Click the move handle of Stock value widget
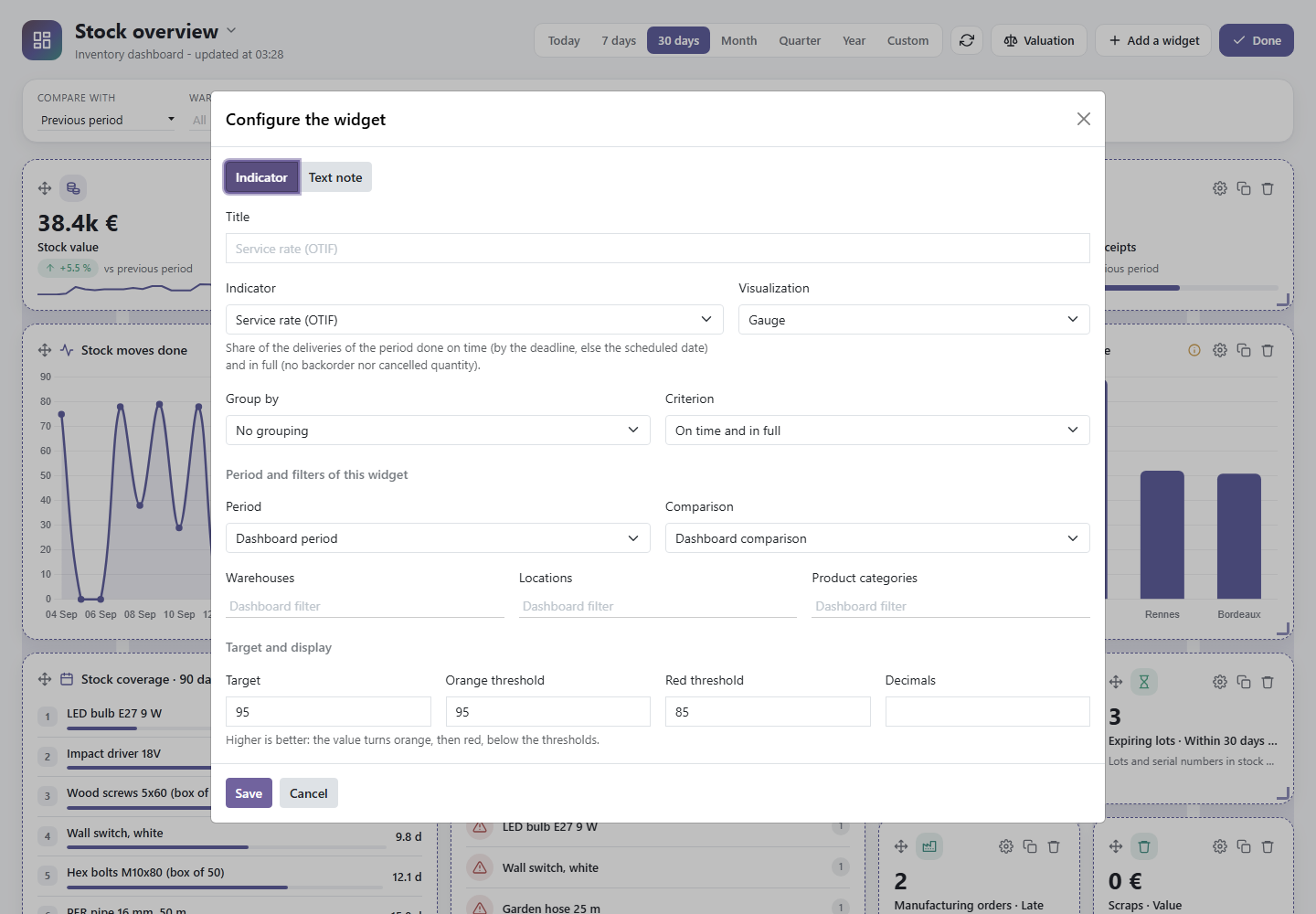The height and width of the screenshot is (914, 1316). click(x=45, y=188)
